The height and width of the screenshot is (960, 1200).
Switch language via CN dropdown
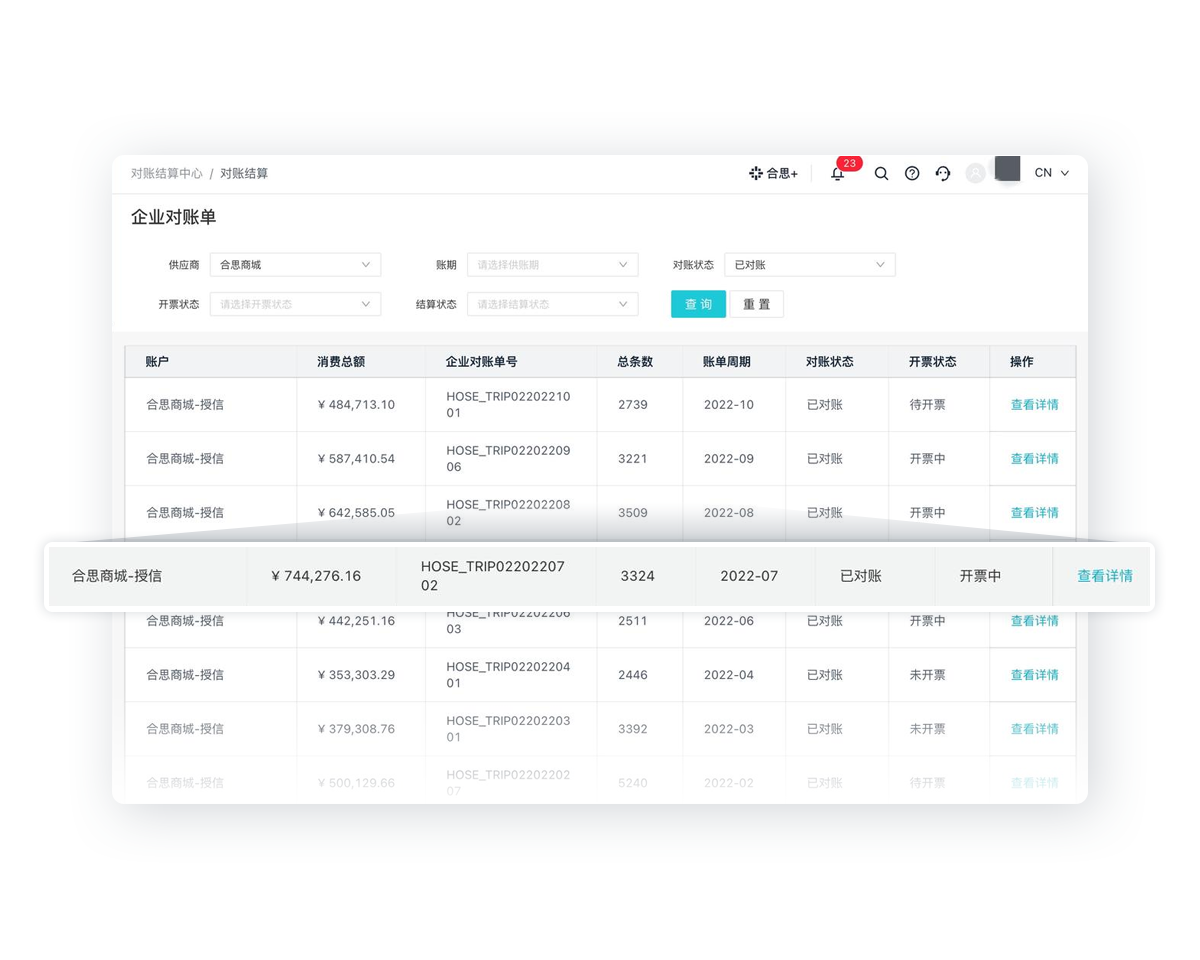(x=1051, y=173)
